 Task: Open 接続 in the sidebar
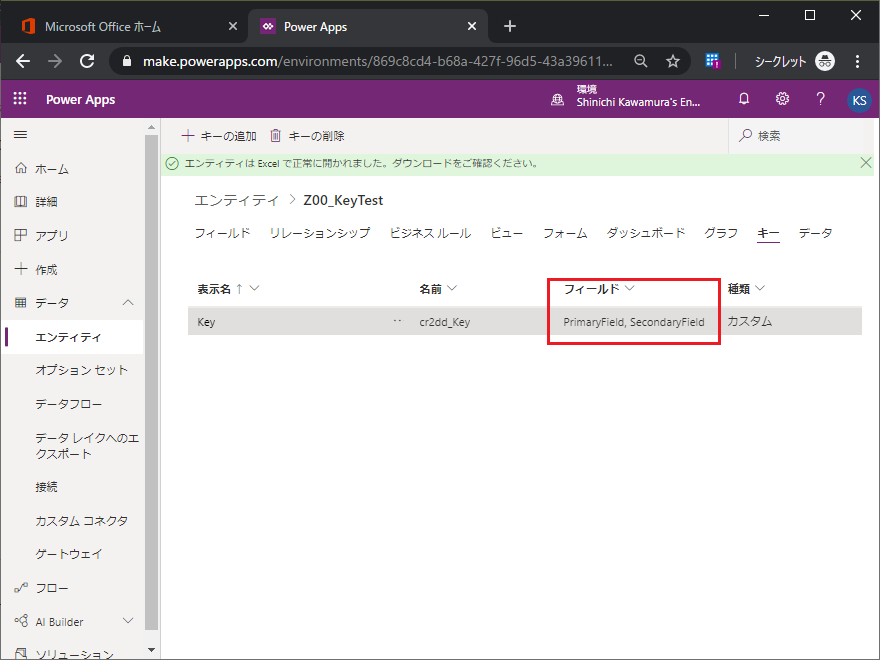(46, 487)
